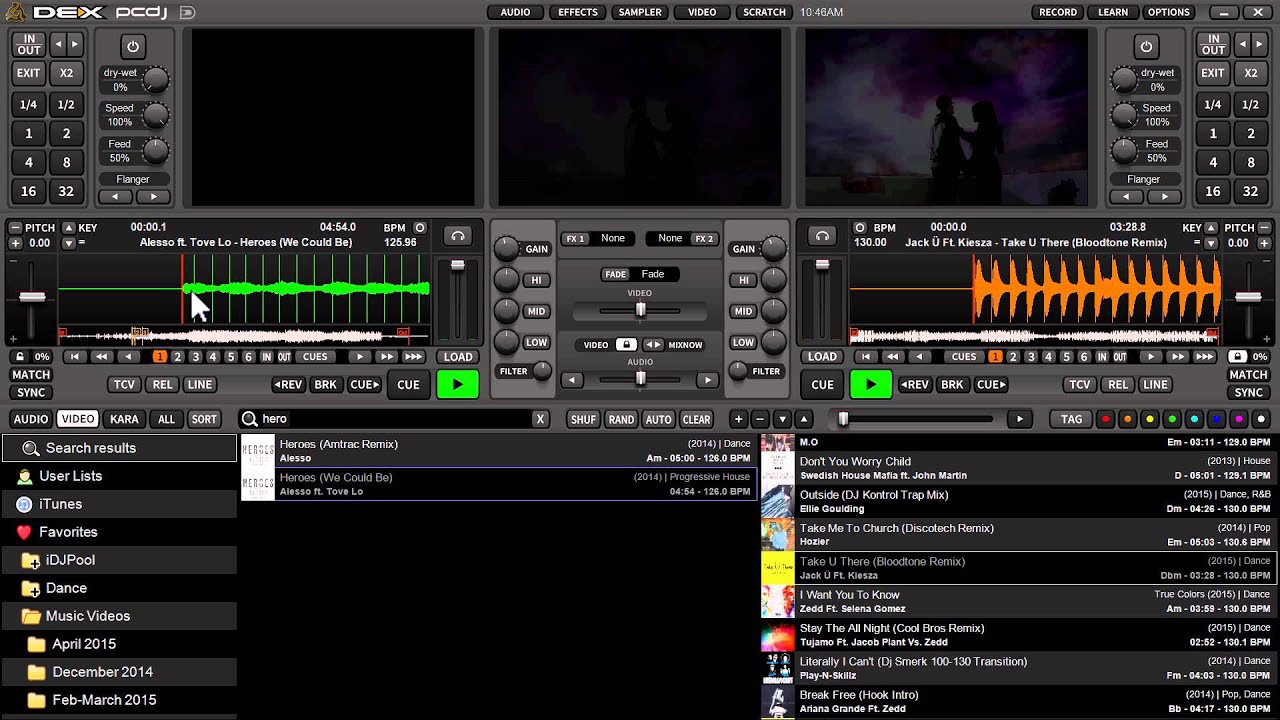
Task: Click the RECORD button
Action: 1058,12
